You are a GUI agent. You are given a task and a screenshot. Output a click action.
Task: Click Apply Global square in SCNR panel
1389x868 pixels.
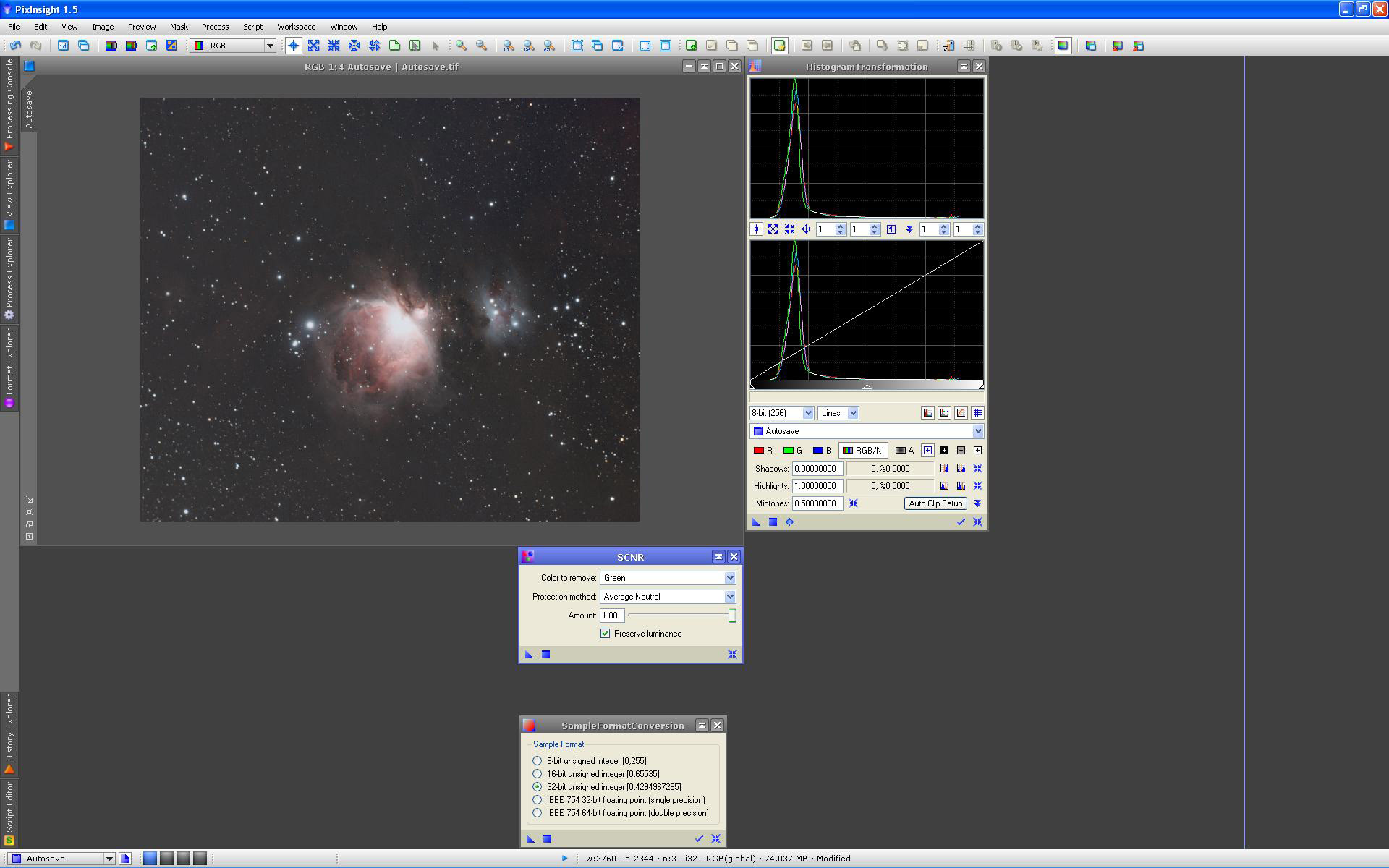click(546, 655)
